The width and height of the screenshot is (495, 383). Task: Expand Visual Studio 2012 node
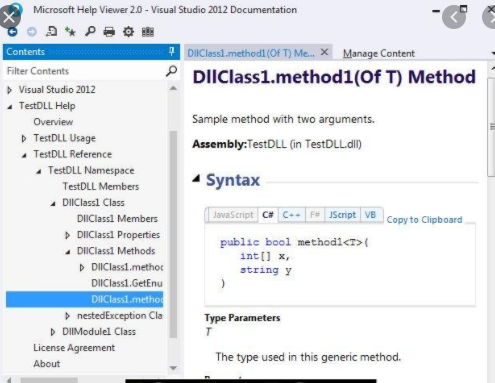(10, 90)
